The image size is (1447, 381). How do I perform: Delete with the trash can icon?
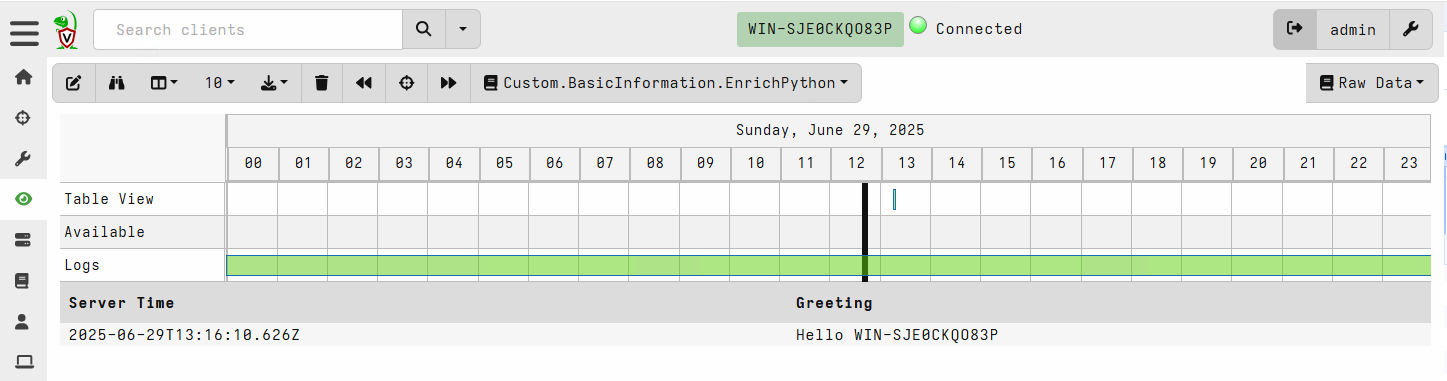[321, 83]
